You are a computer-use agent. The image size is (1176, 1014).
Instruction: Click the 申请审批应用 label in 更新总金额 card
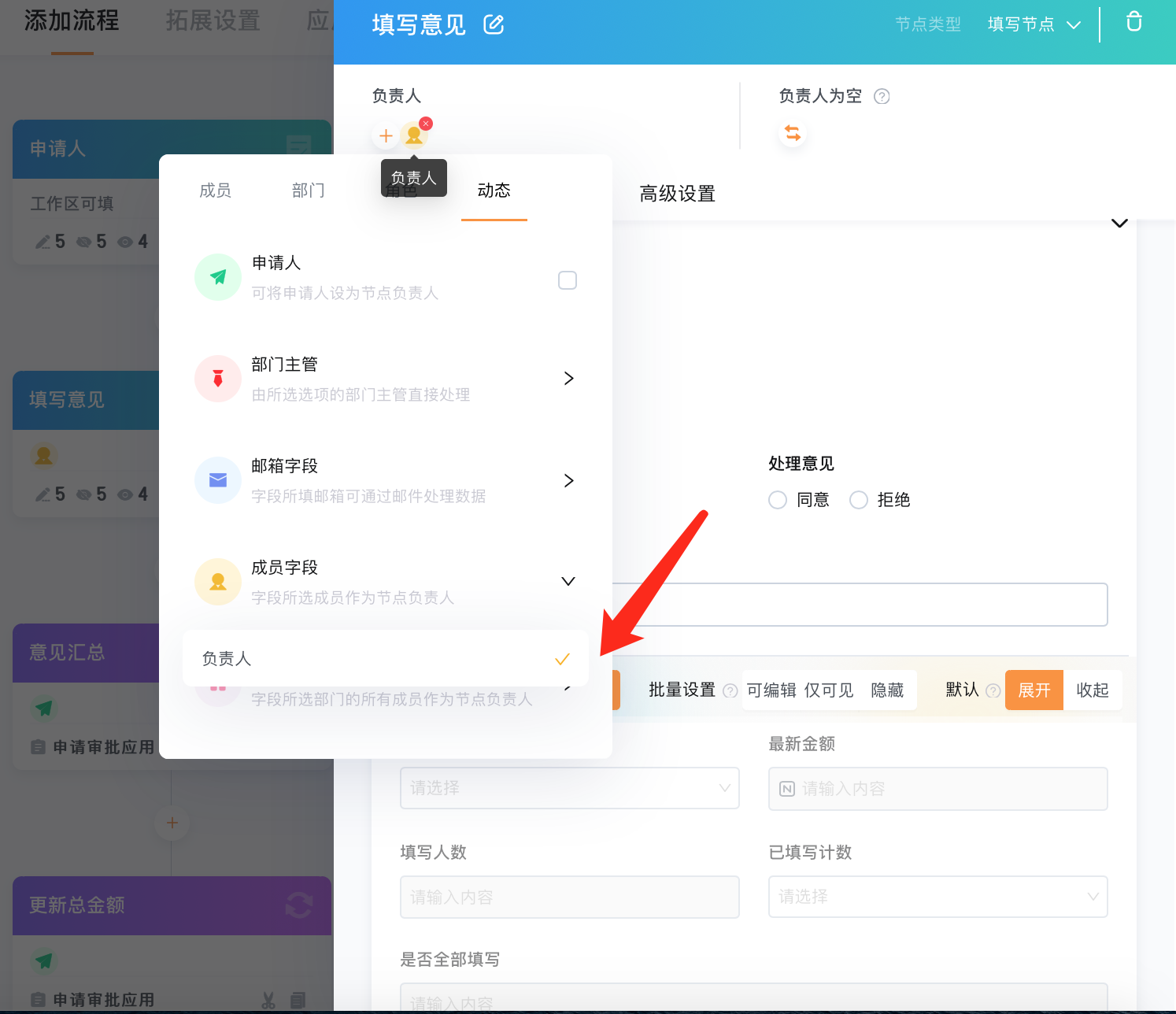(x=103, y=1001)
